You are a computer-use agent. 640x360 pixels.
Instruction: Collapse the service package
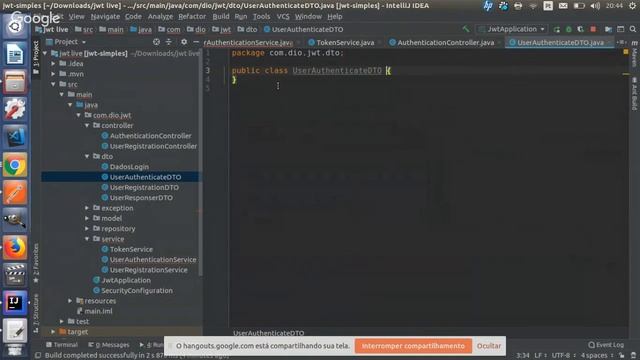(87, 239)
